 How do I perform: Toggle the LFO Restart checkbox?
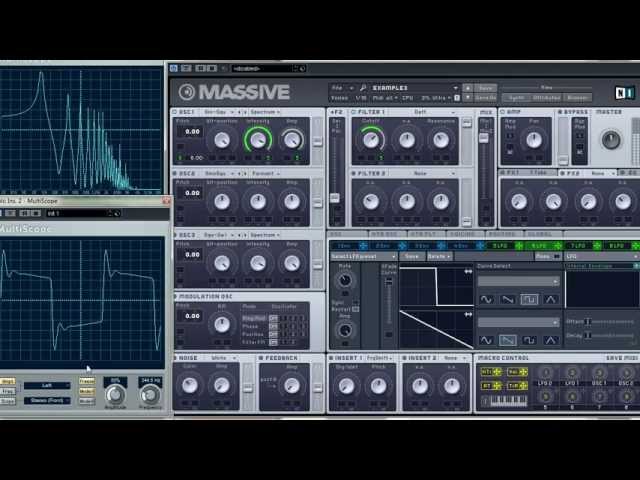356,309
